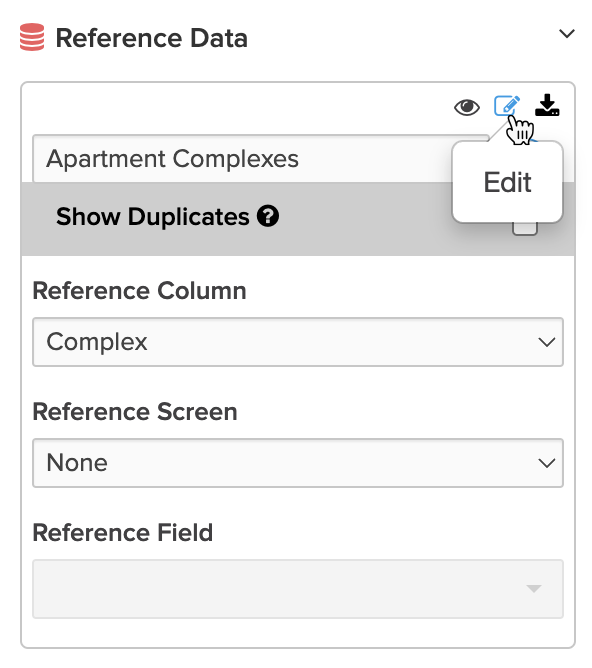The width and height of the screenshot is (592, 668).
Task: Click the red database icon
Action: (32, 37)
